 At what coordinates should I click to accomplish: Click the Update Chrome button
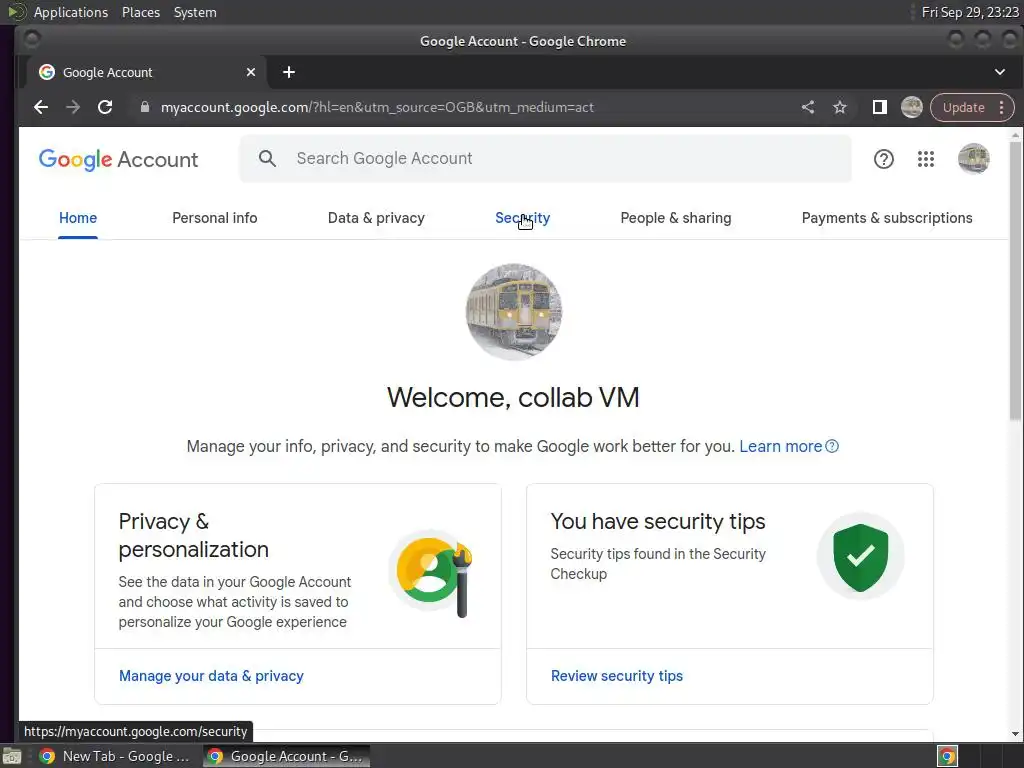[963, 107]
